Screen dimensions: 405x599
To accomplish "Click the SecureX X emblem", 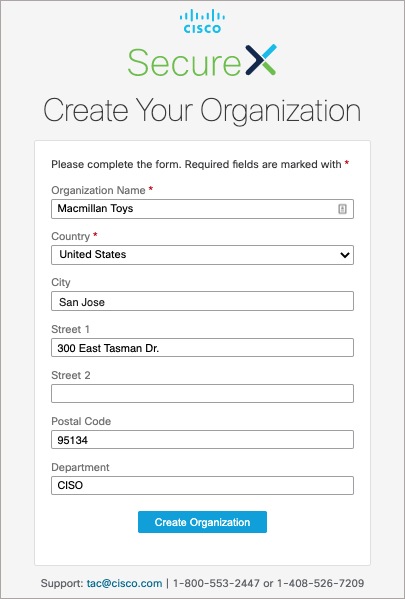I will click(261, 60).
